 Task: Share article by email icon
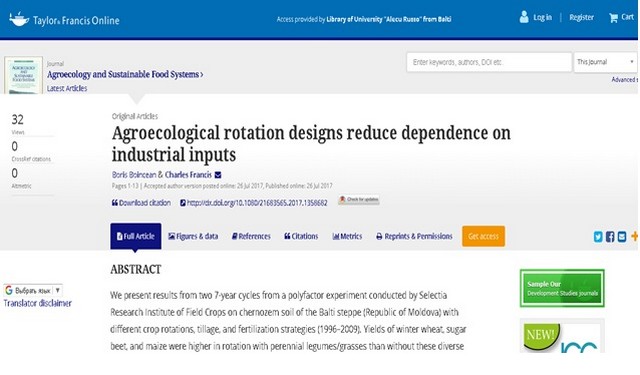coord(622,237)
